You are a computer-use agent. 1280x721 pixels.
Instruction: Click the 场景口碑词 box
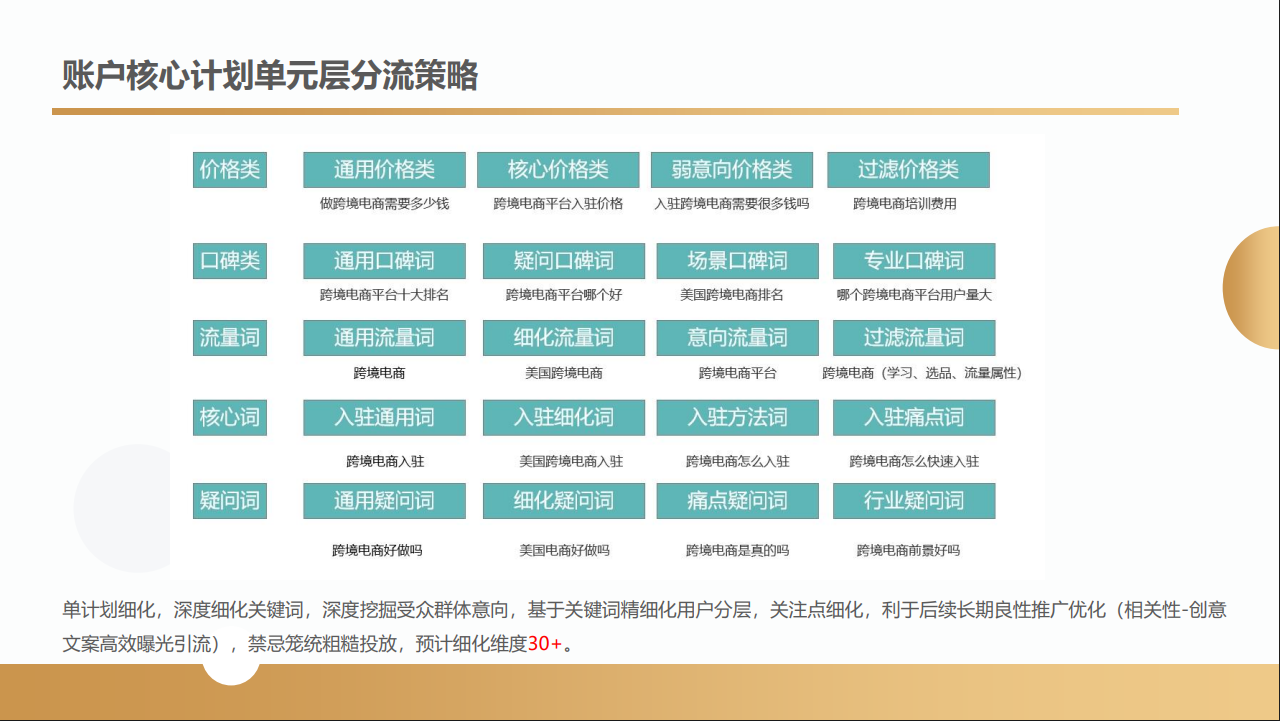738,261
